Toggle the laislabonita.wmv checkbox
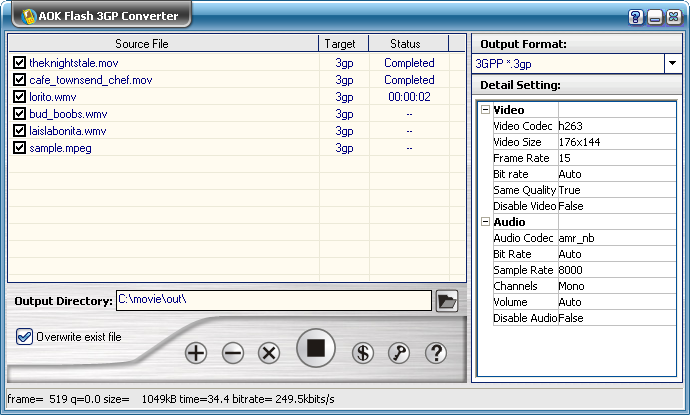The height and width of the screenshot is (415, 690). pos(19,131)
